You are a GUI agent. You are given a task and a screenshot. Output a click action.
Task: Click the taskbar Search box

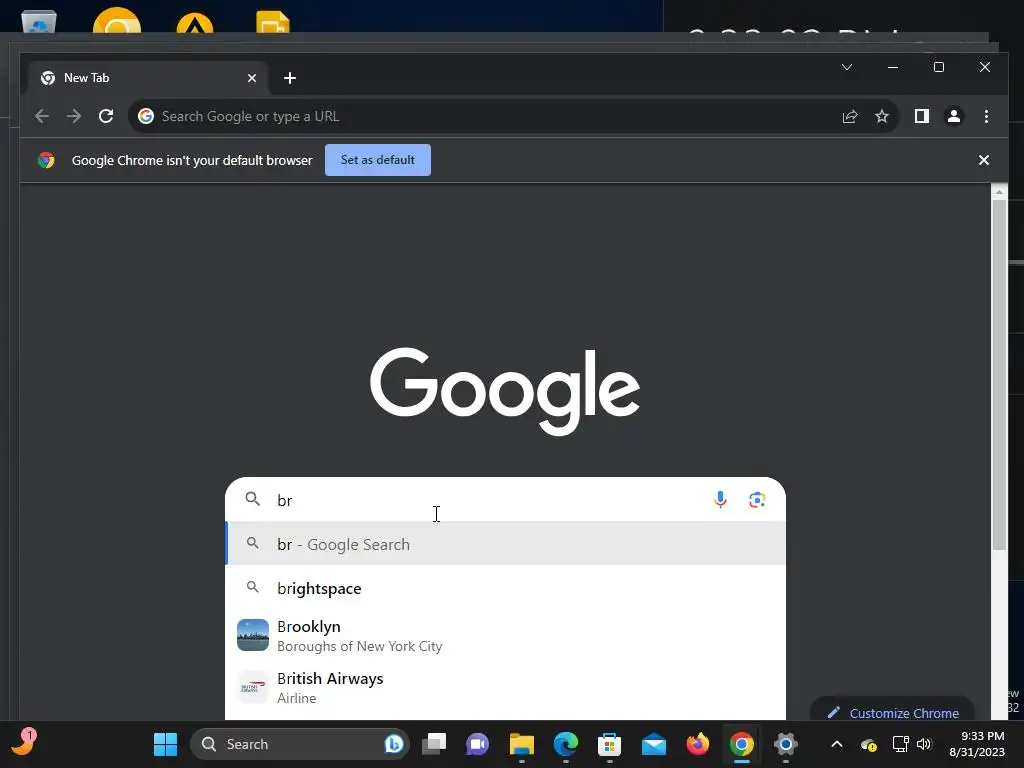[x=299, y=744]
